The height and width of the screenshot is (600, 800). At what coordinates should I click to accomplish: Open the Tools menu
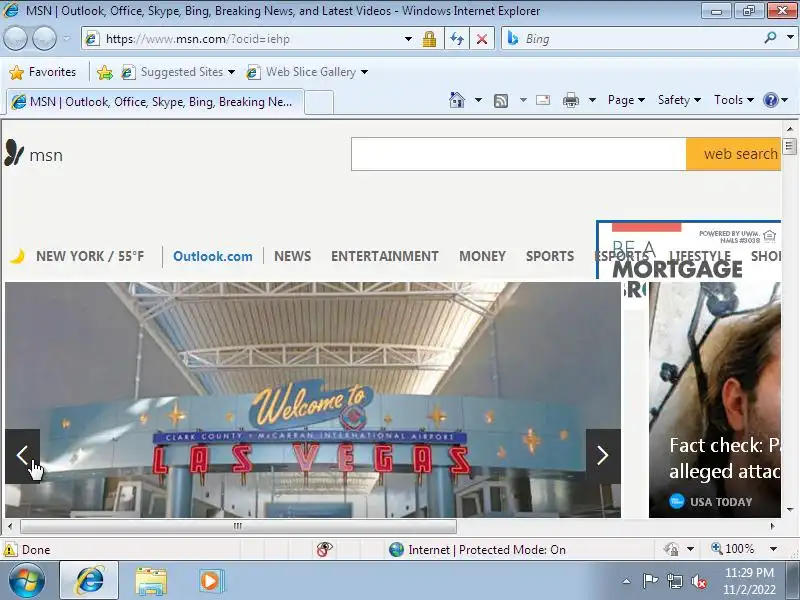tap(734, 100)
